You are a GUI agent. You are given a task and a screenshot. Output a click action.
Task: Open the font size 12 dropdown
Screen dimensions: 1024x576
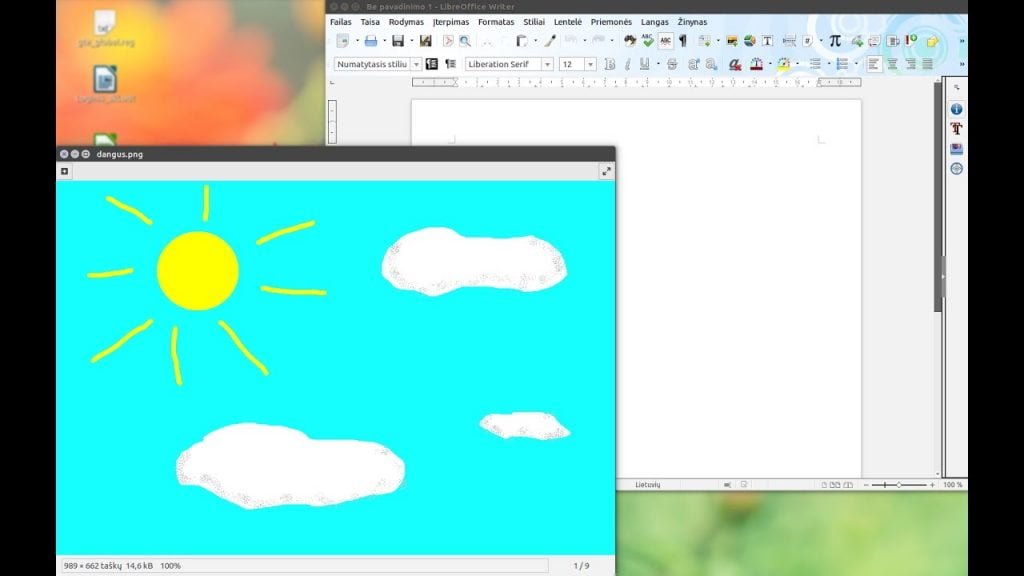[x=590, y=64]
